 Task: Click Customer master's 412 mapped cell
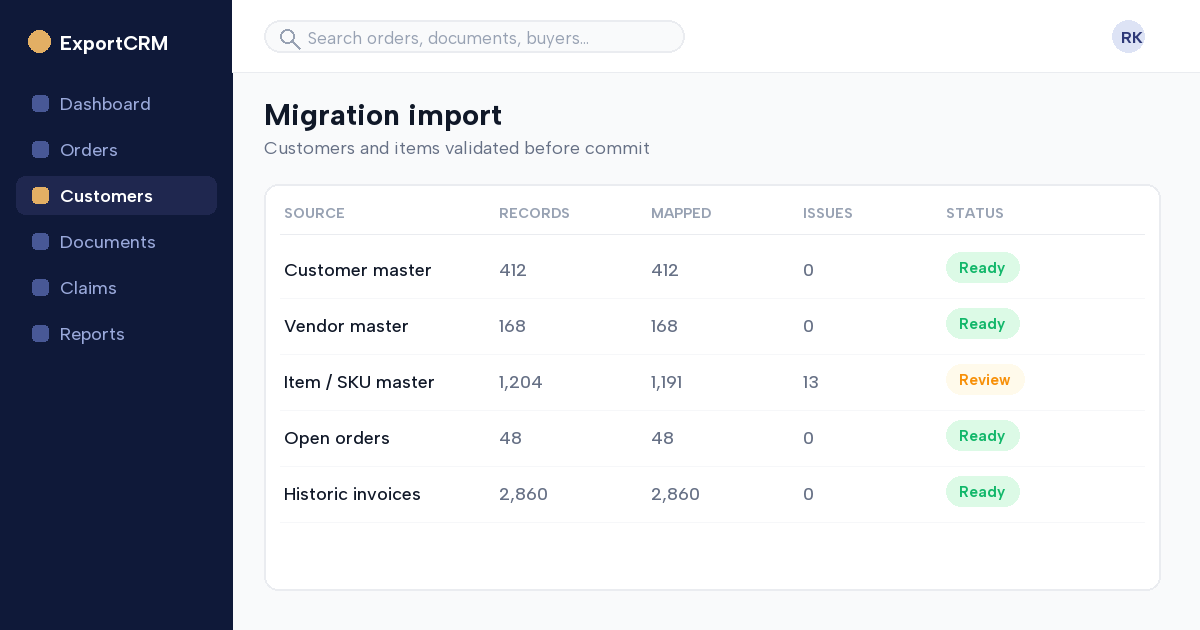(x=665, y=270)
